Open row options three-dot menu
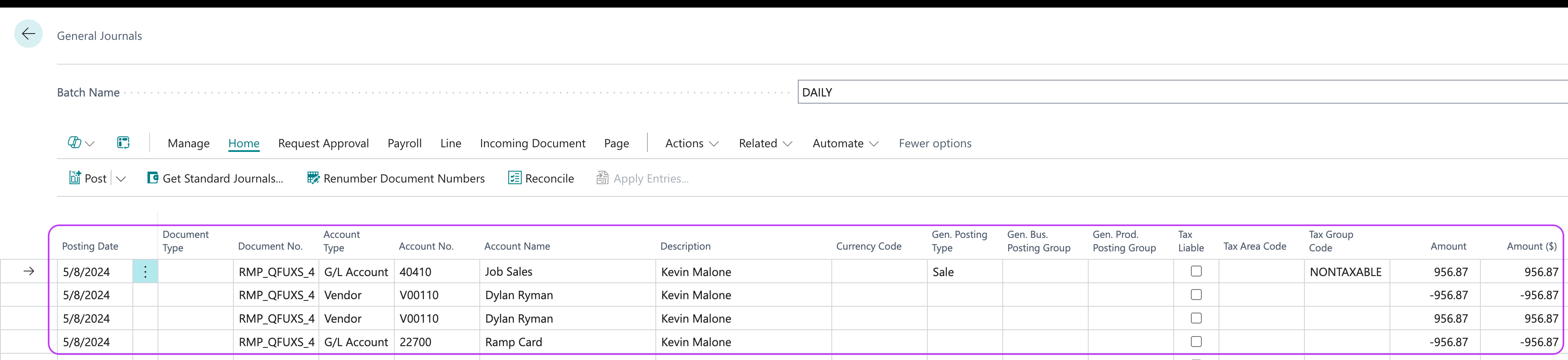 (x=145, y=271)
